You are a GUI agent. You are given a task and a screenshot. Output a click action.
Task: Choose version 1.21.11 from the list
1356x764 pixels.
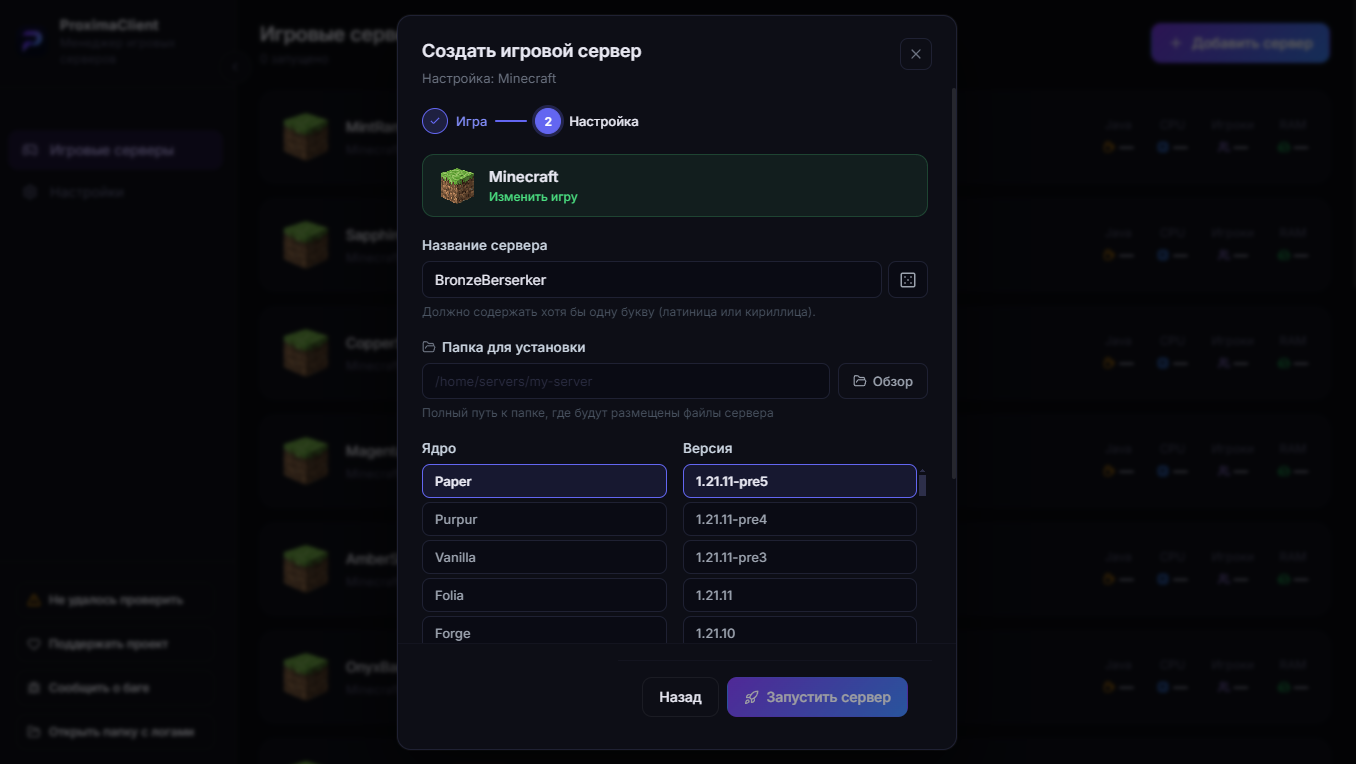(x=800, y=595)
